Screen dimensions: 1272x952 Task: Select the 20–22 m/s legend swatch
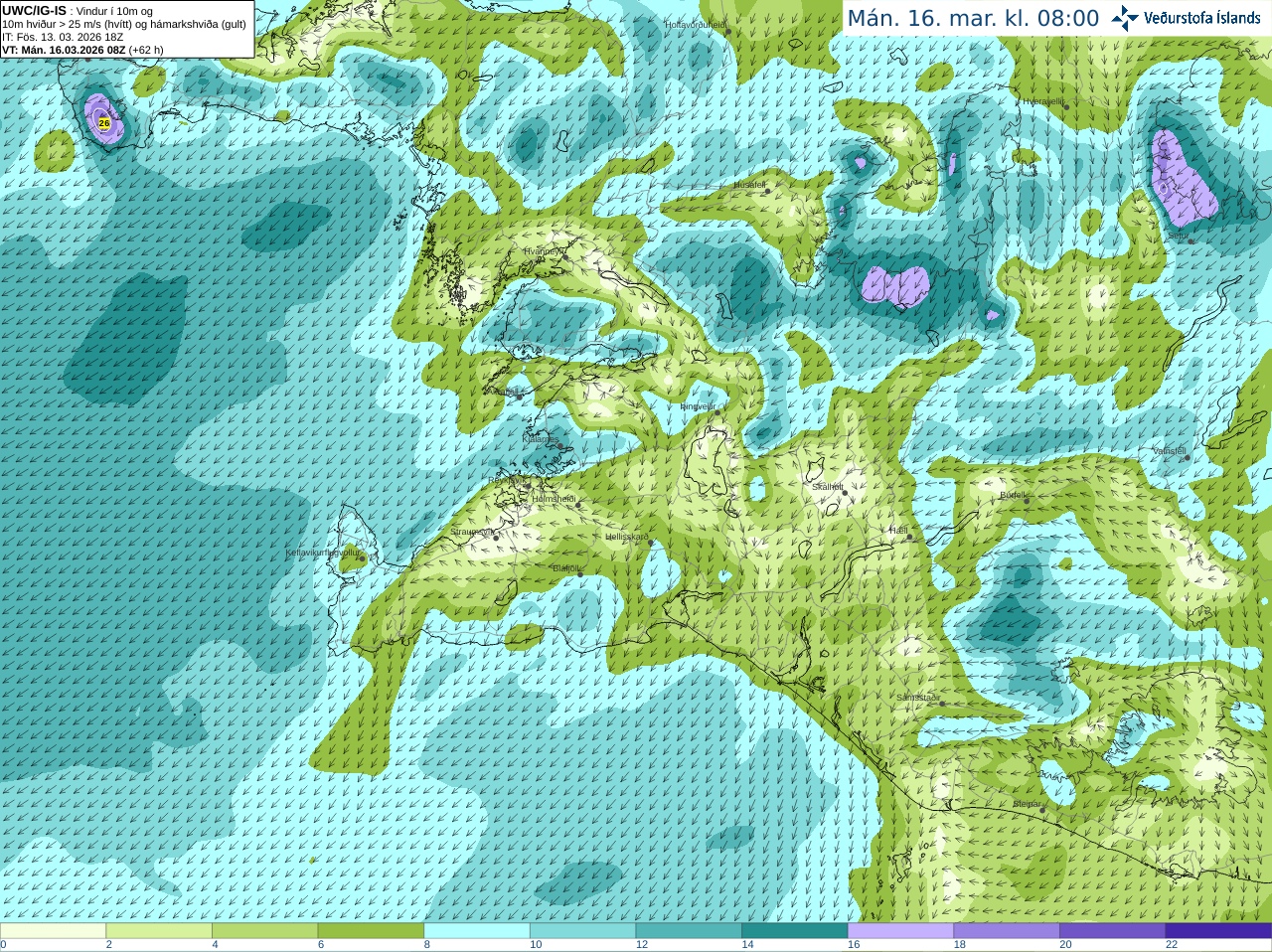pyautogui.click(x=1113, y=931)
